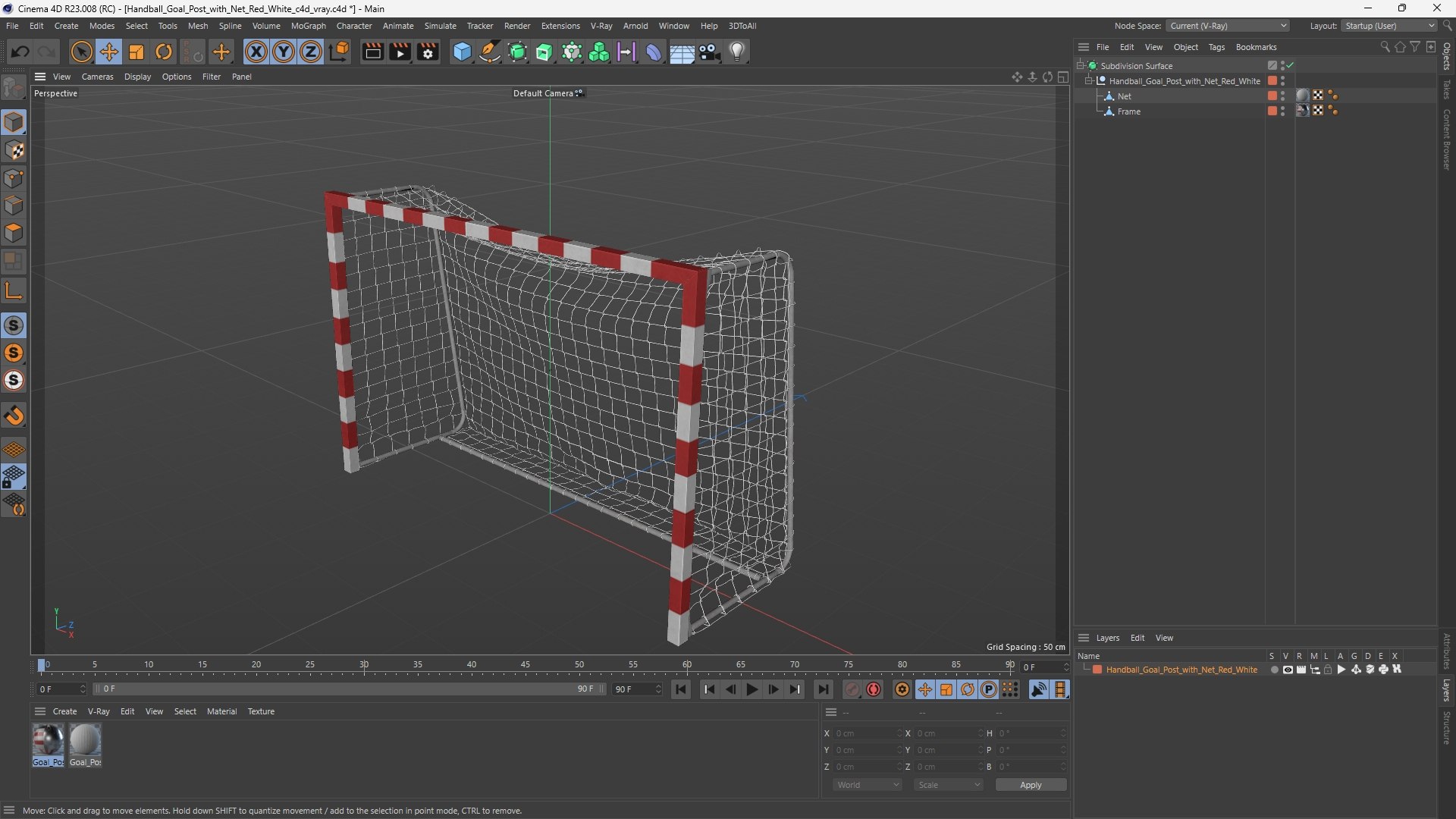Select the Move tool in the toolbar

click(x=108, y=52)
